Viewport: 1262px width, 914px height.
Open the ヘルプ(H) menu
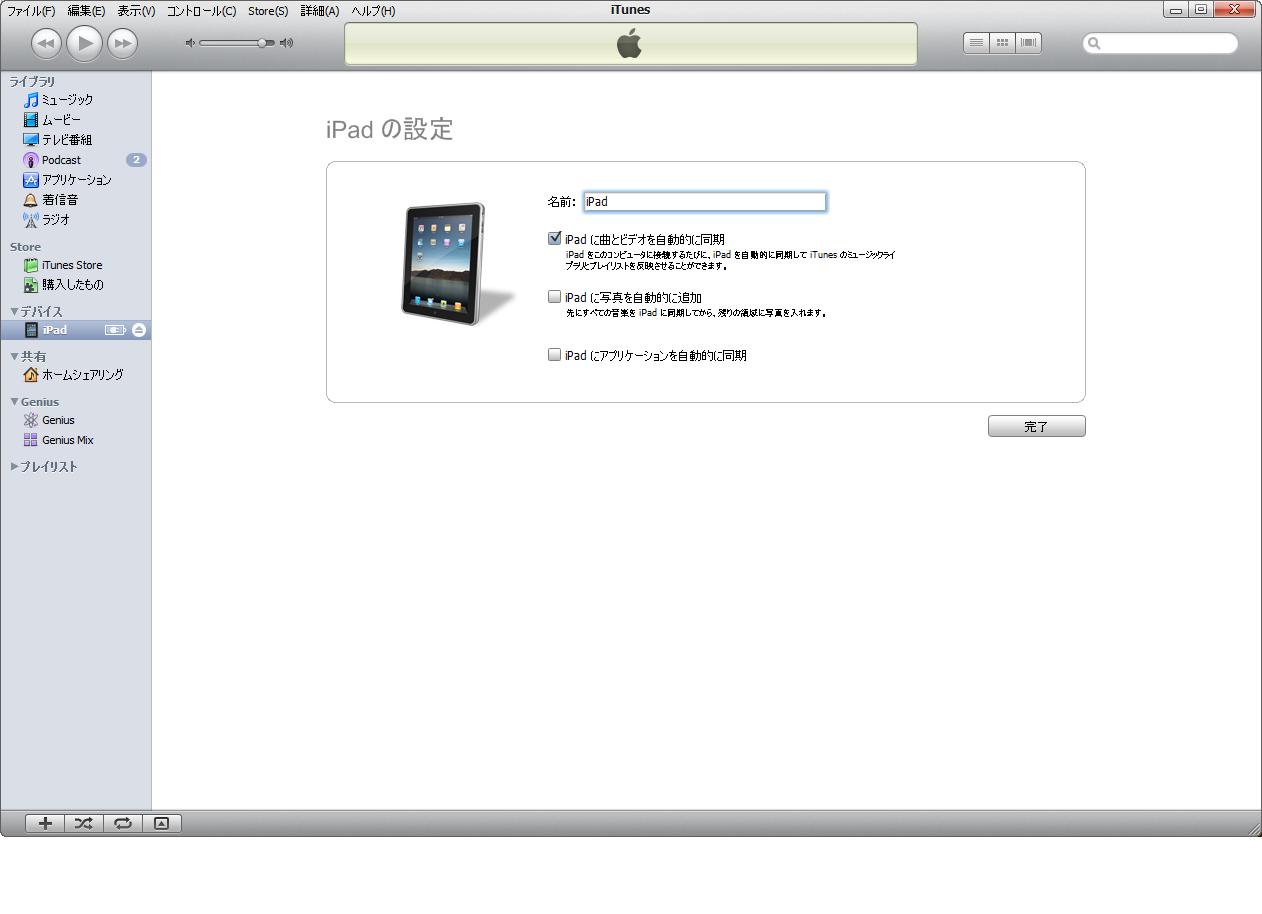(373, 11)
